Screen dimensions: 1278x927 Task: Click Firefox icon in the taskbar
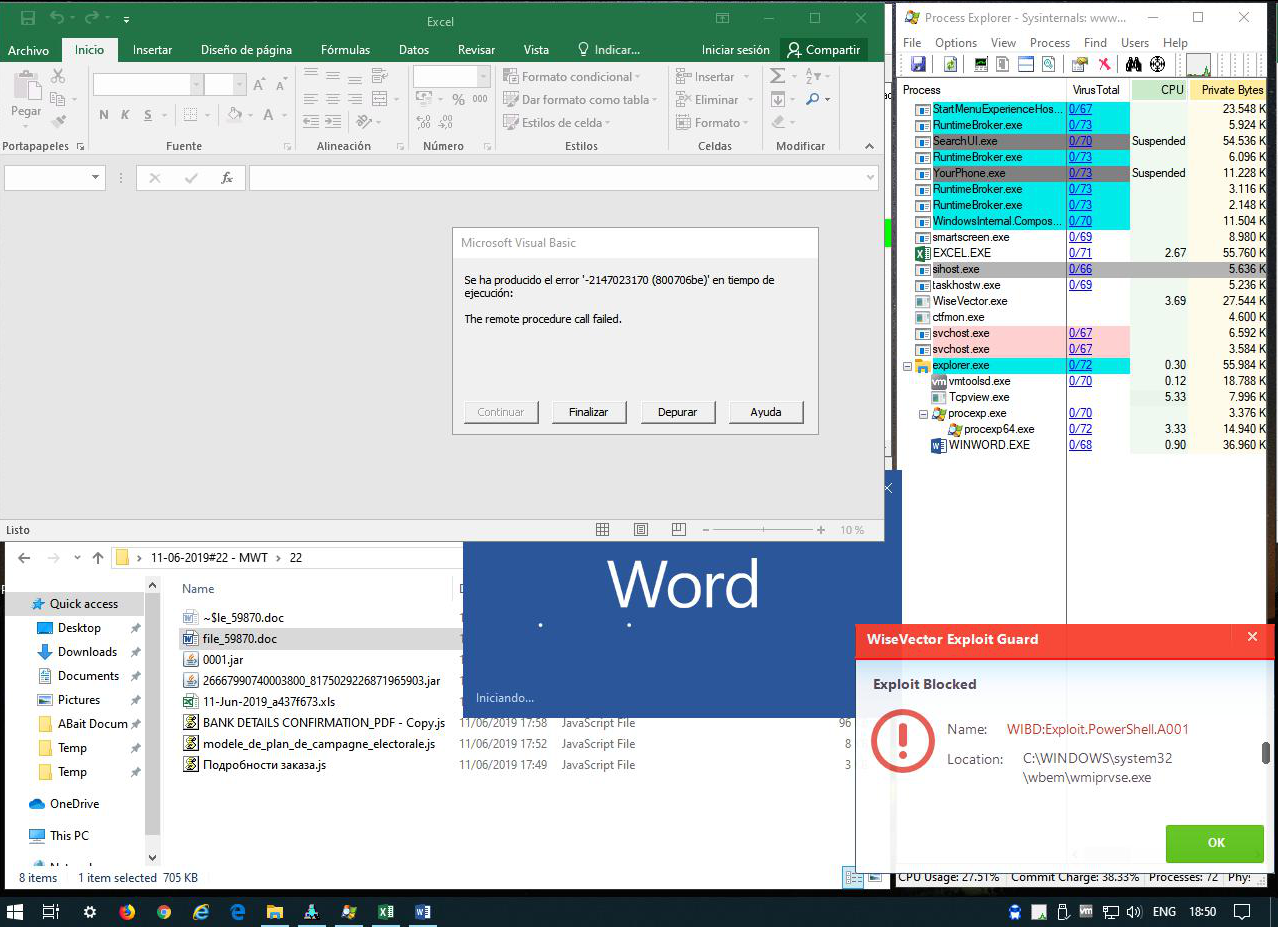(x=127, y=912)
